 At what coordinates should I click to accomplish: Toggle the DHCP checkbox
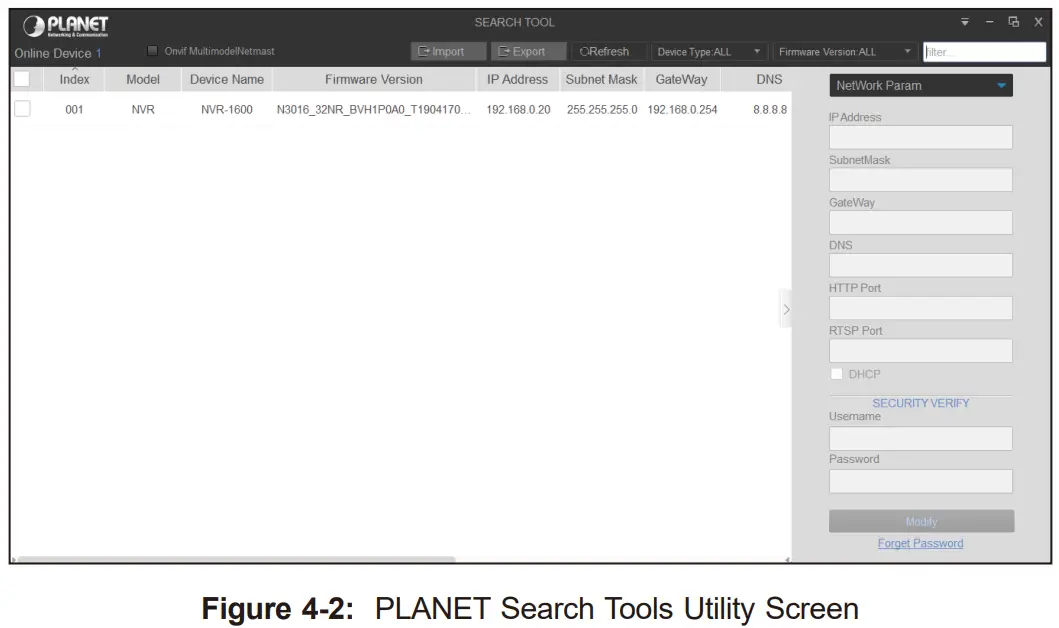836,373
